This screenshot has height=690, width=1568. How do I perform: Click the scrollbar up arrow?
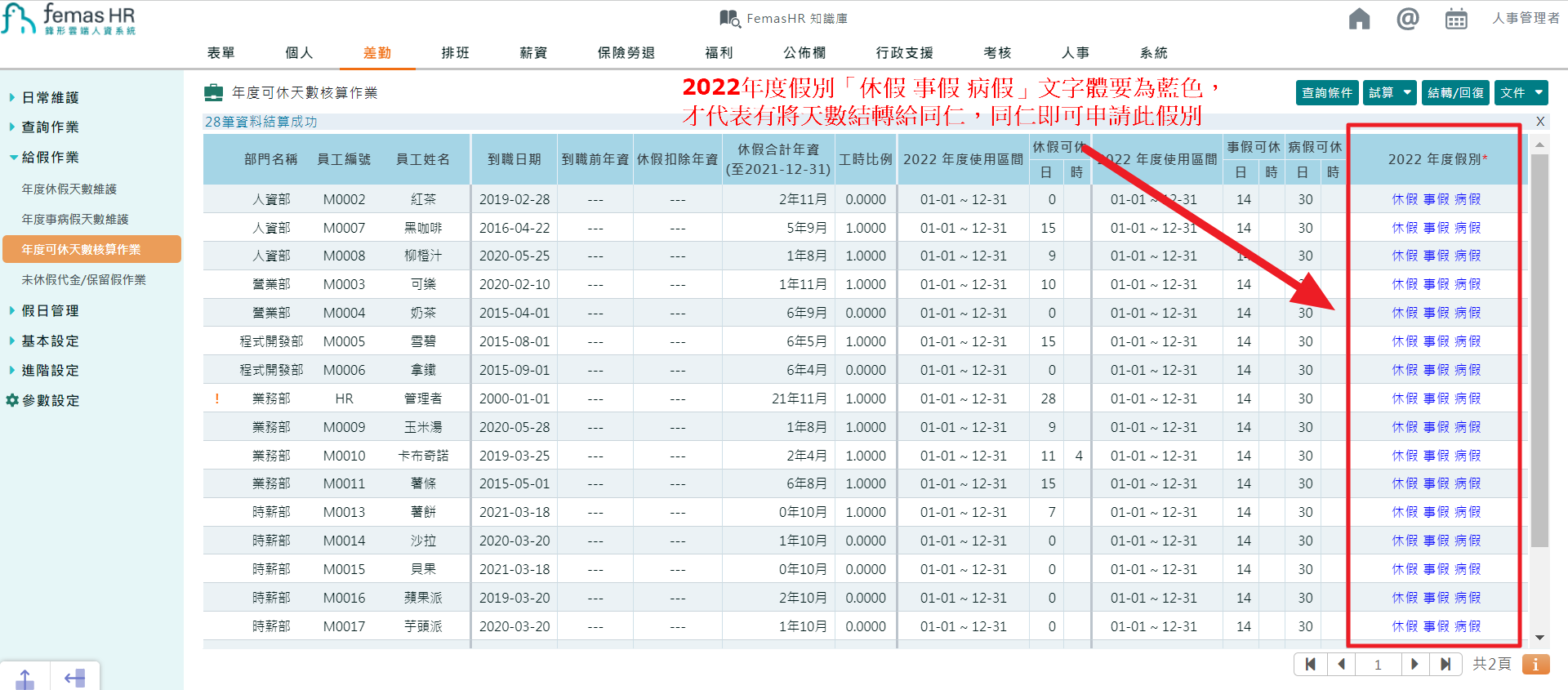[1539, 145]
